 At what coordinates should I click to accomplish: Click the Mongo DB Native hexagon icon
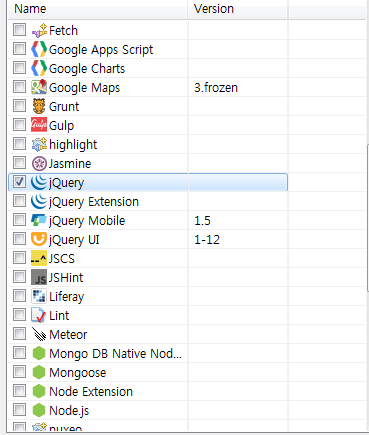39,353
